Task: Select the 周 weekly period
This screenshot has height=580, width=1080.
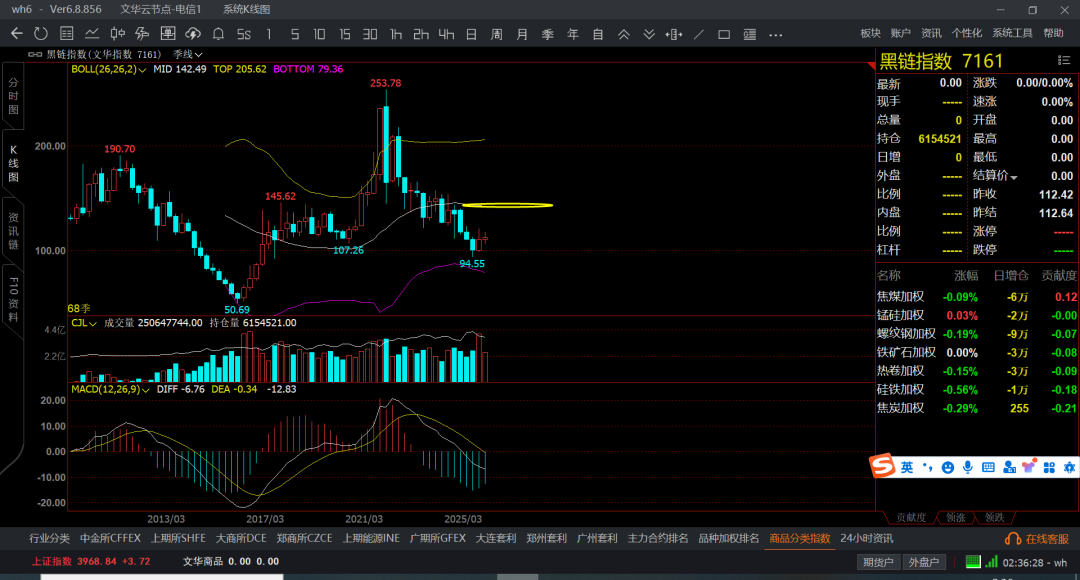Action: click(497, 34)
